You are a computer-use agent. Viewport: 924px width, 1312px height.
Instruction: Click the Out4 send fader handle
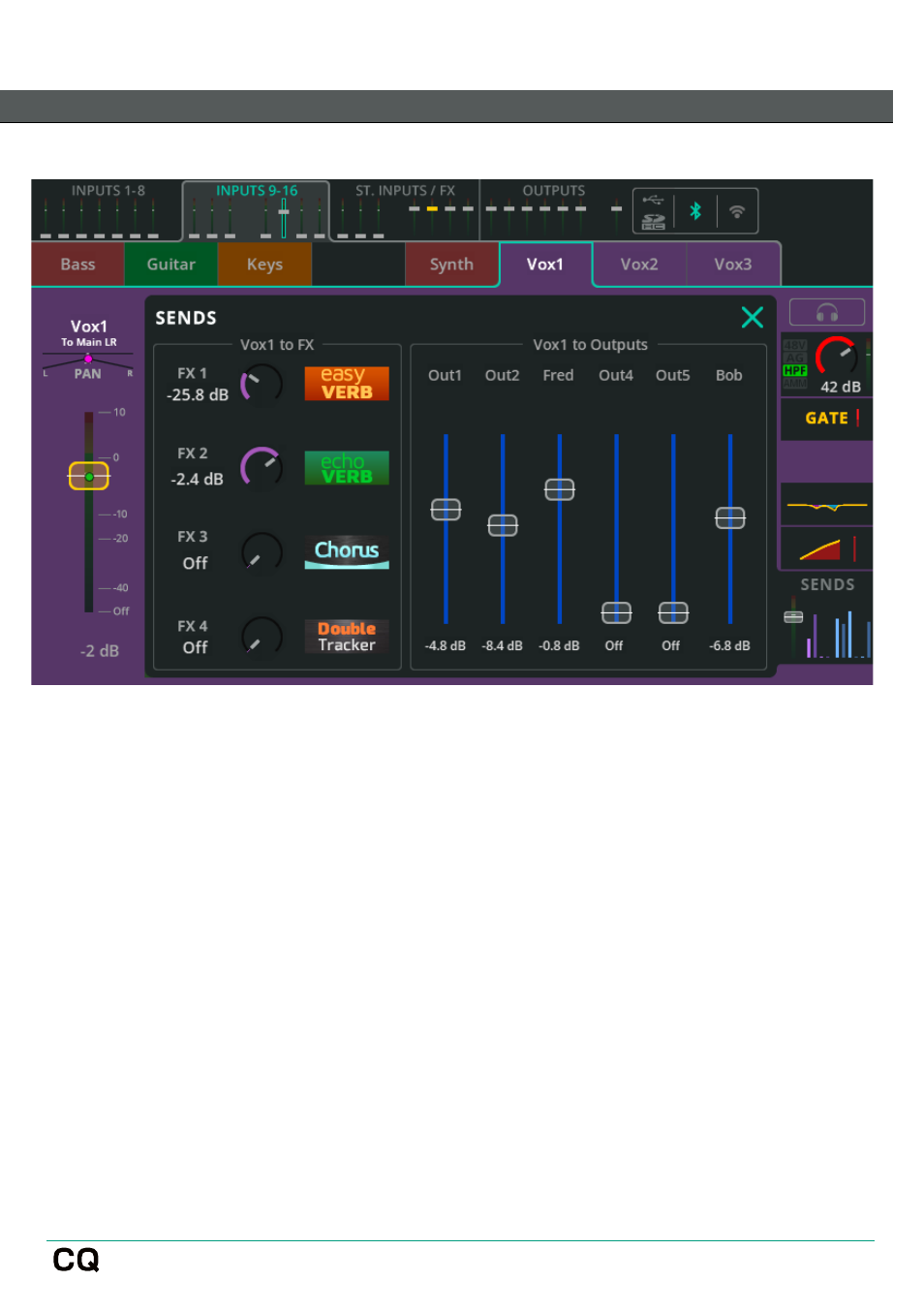[x=616, y=612]
